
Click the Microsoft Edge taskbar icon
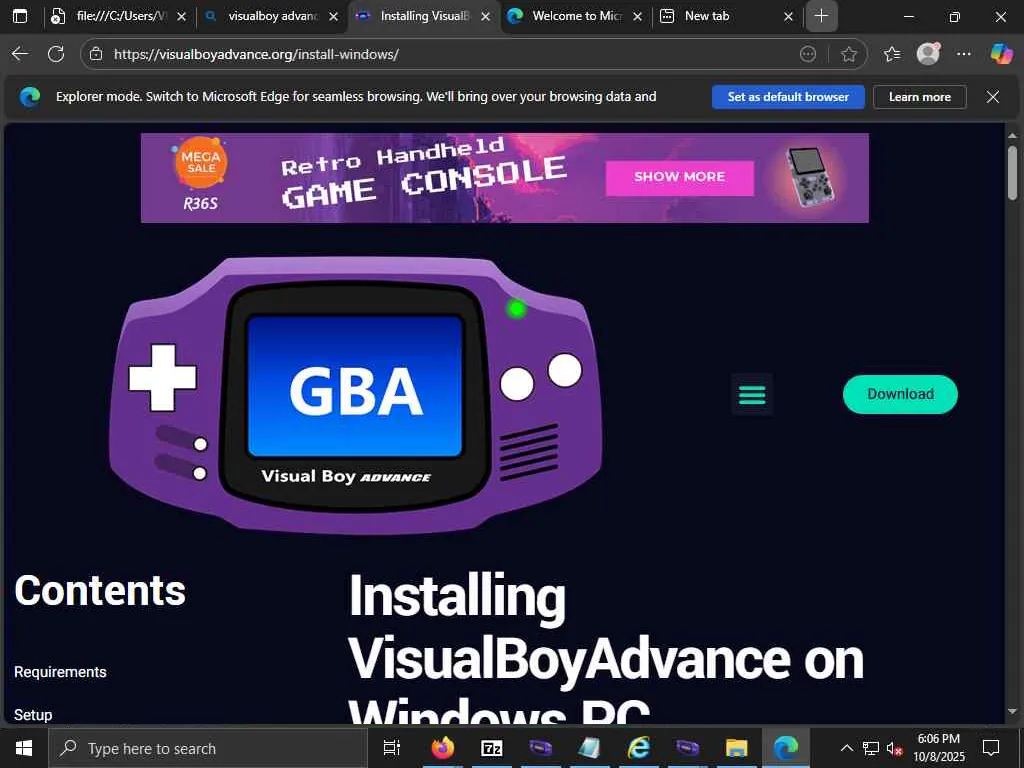pos(786,748)
